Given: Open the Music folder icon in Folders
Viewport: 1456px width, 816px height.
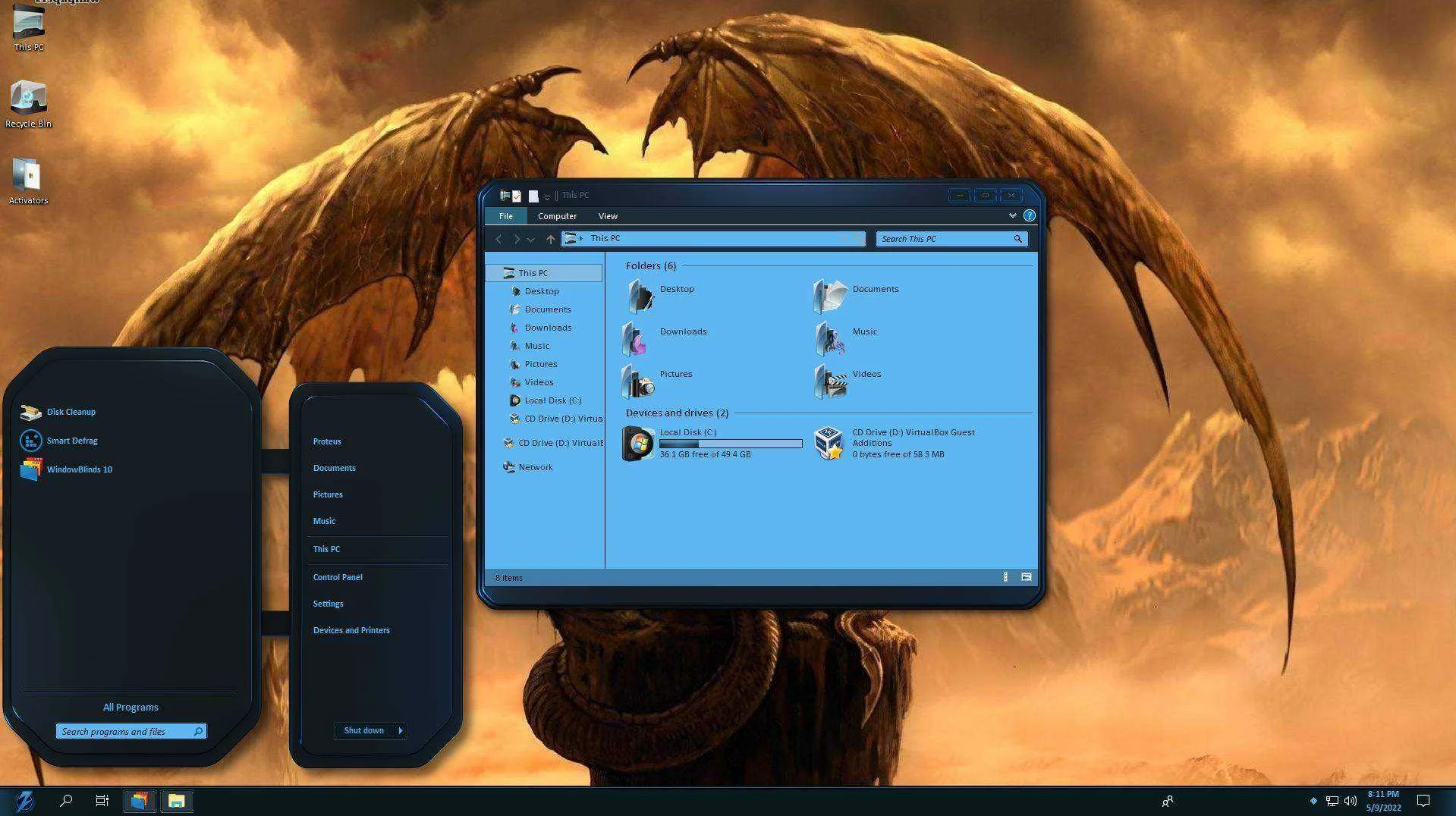Looking at the screenshot, I should click(830, 339).
